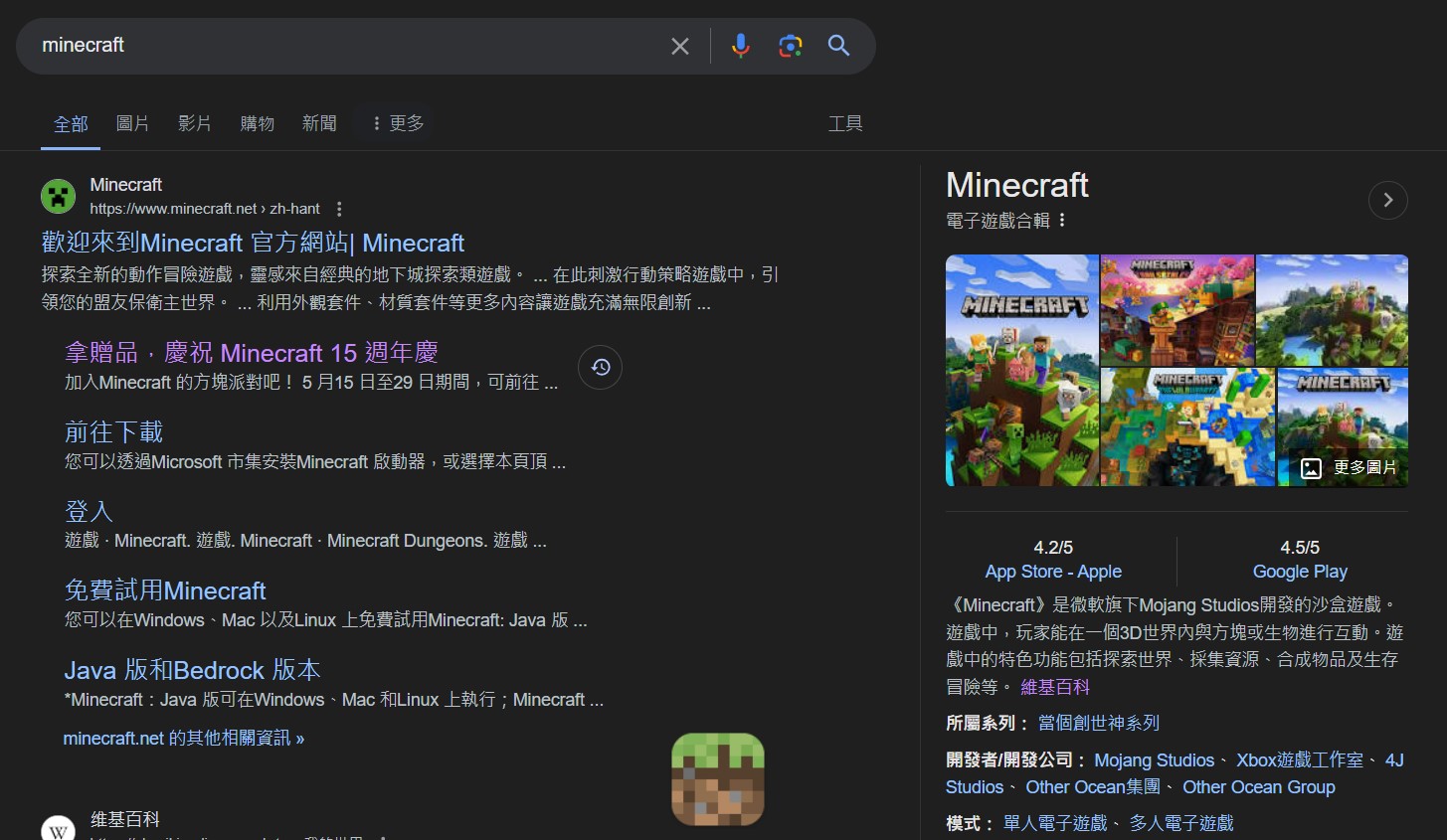This screenshot has width=1447, height=840.
Task: Click the Minecraft grass block icon
Action: coord(718,779)
